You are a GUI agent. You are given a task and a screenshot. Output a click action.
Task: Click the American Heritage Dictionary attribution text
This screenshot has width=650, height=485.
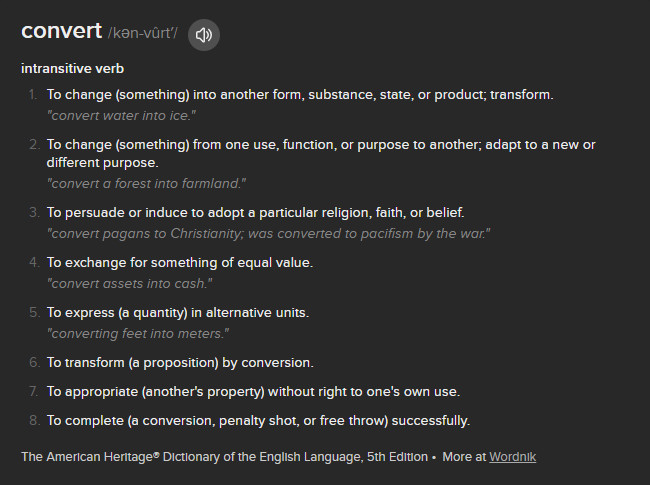(225, 456)
